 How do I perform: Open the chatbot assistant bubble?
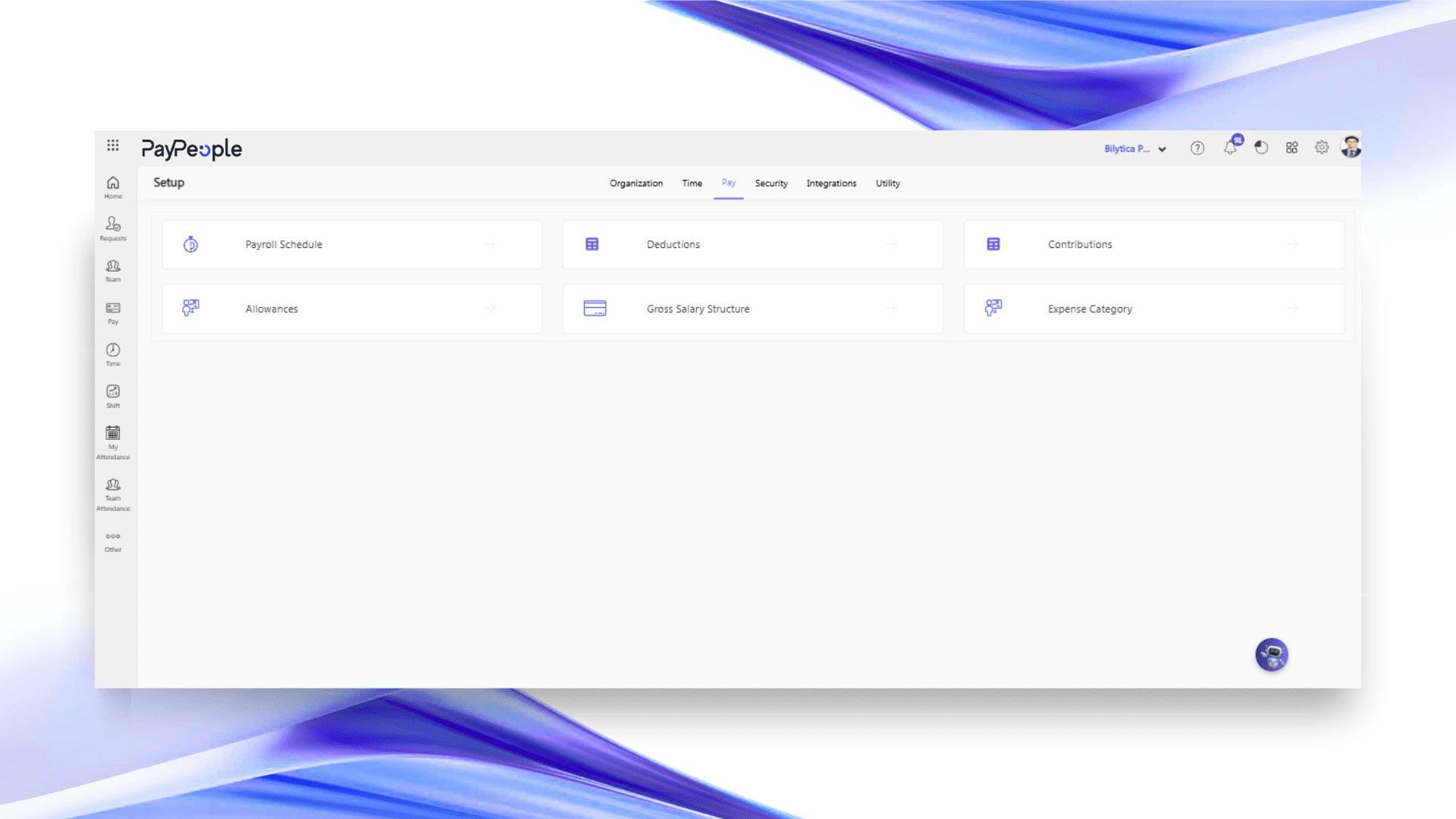[1272, 654]
